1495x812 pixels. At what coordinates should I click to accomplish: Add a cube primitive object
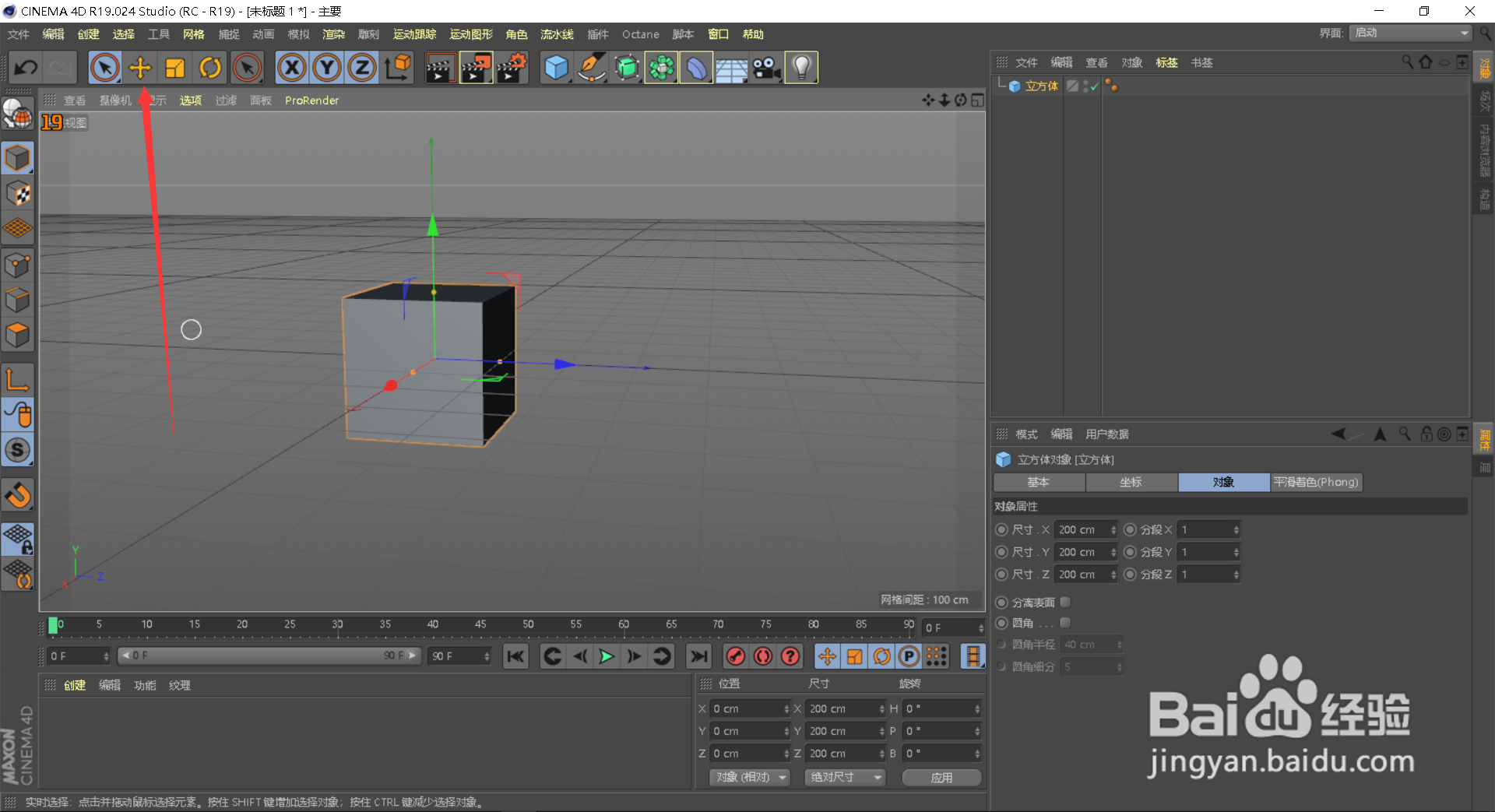pyautogui.click(x=556, y=68)
